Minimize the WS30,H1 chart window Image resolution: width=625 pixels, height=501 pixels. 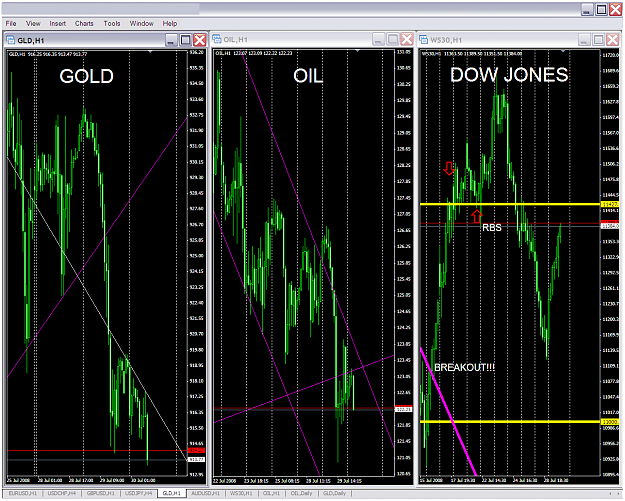pos(584,39)
